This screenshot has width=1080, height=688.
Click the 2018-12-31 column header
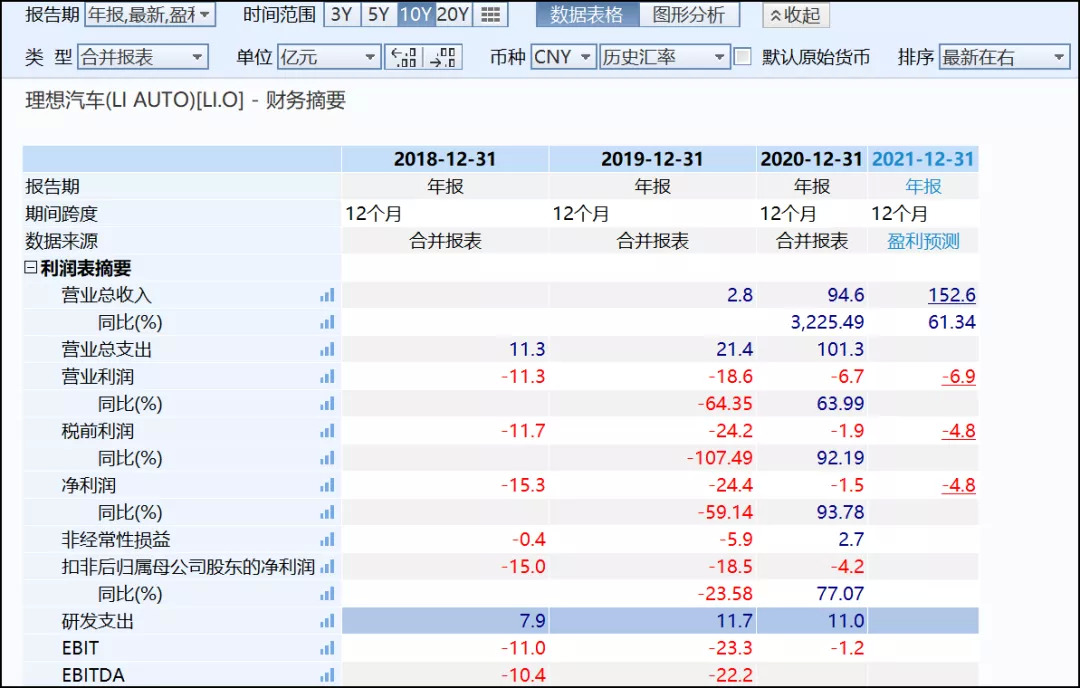445,159
